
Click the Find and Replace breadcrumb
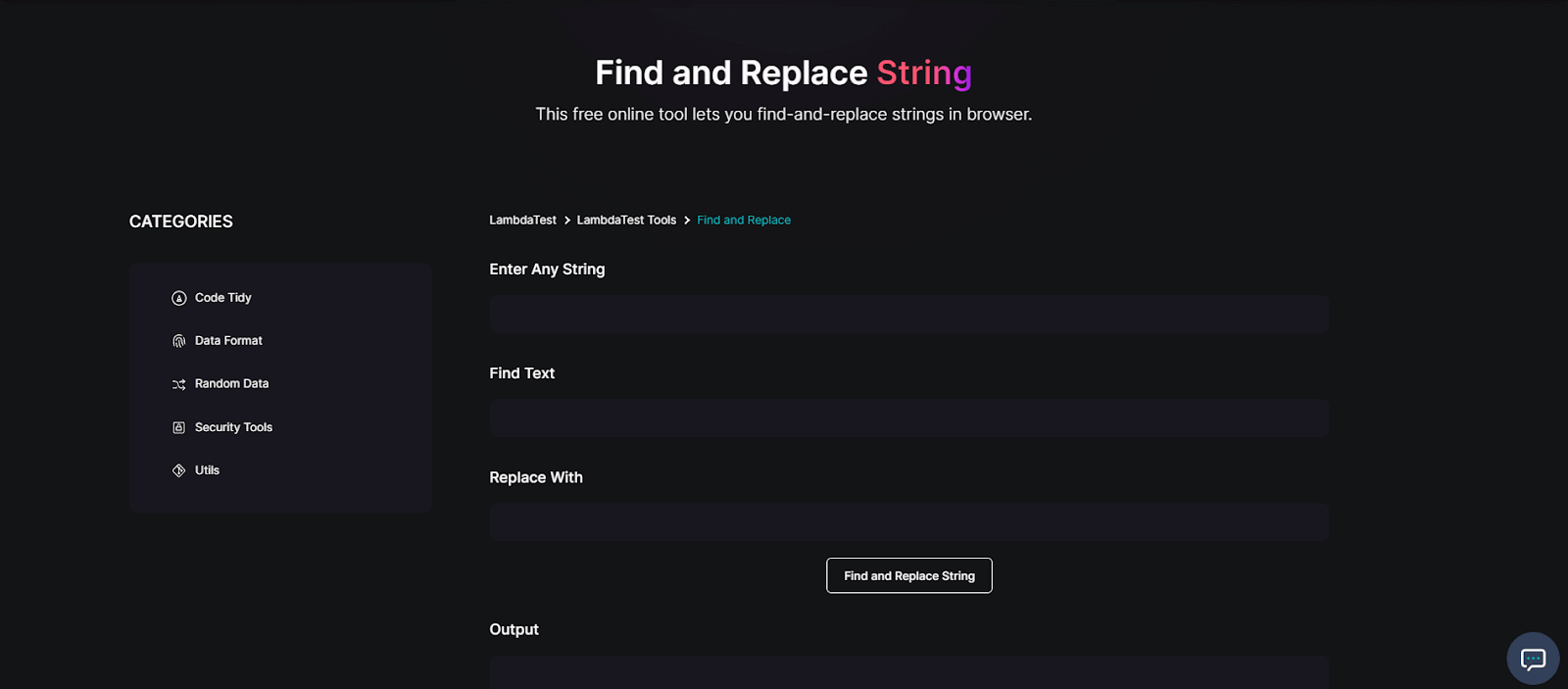[x=743, y=220]
